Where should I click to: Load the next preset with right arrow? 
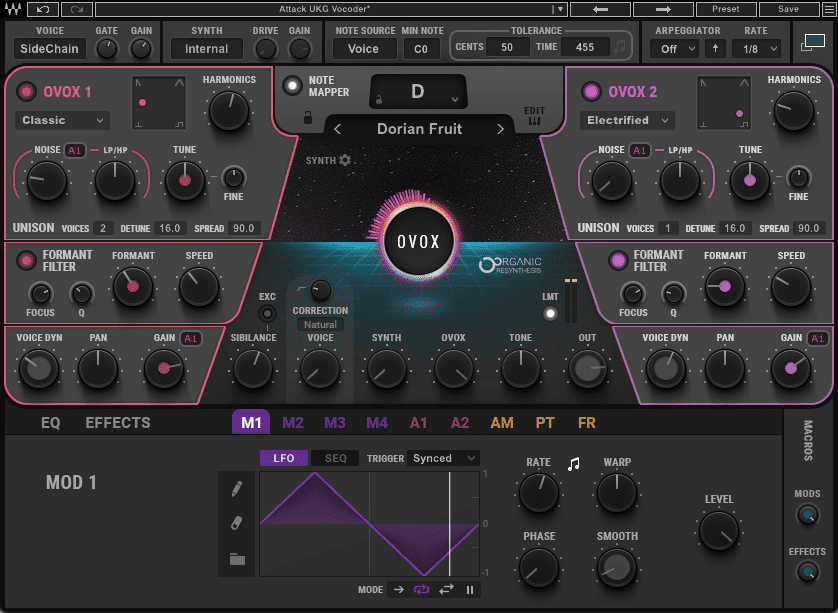663,9
